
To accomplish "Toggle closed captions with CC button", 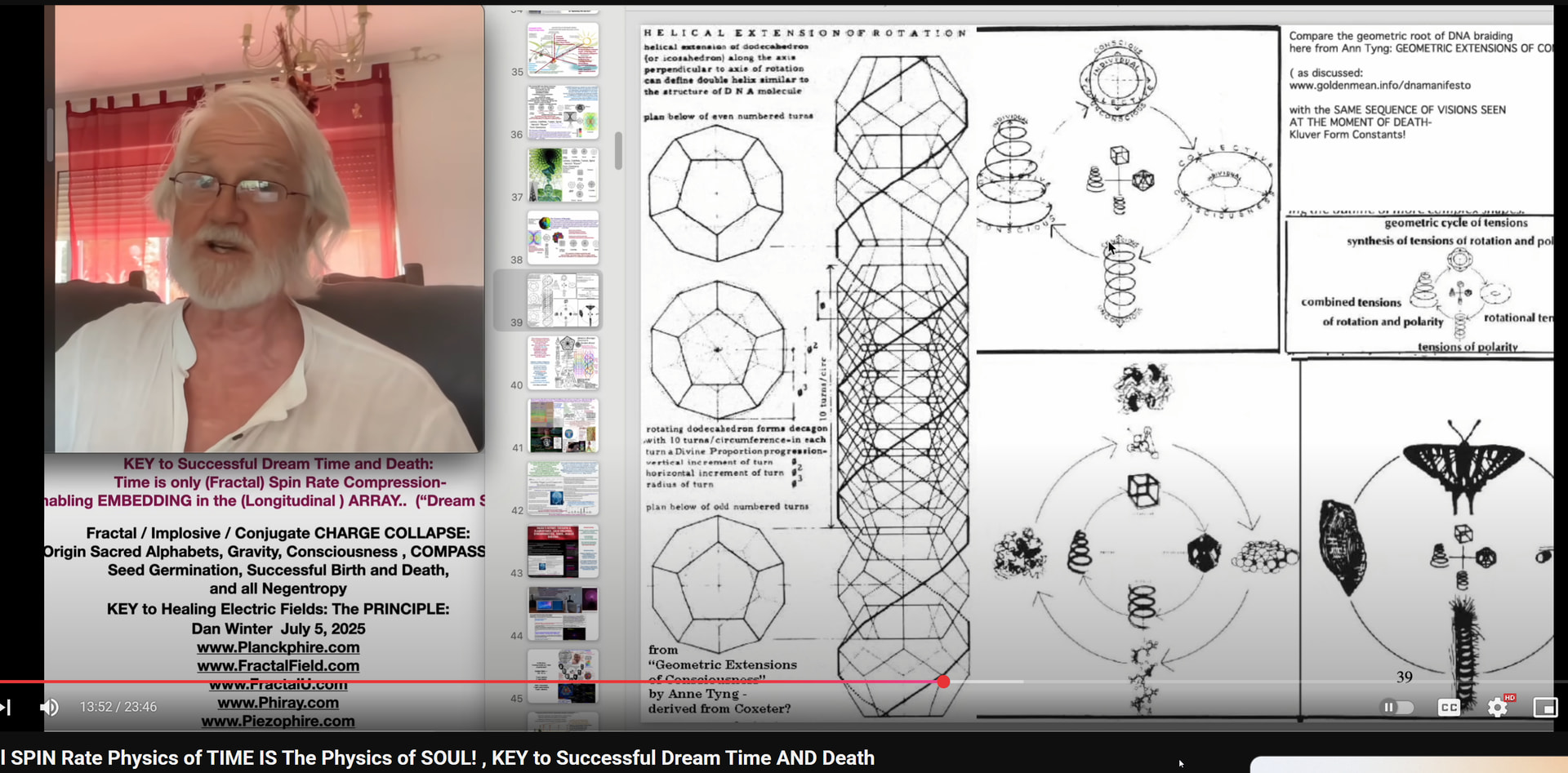I will [x=1449, y=708].
